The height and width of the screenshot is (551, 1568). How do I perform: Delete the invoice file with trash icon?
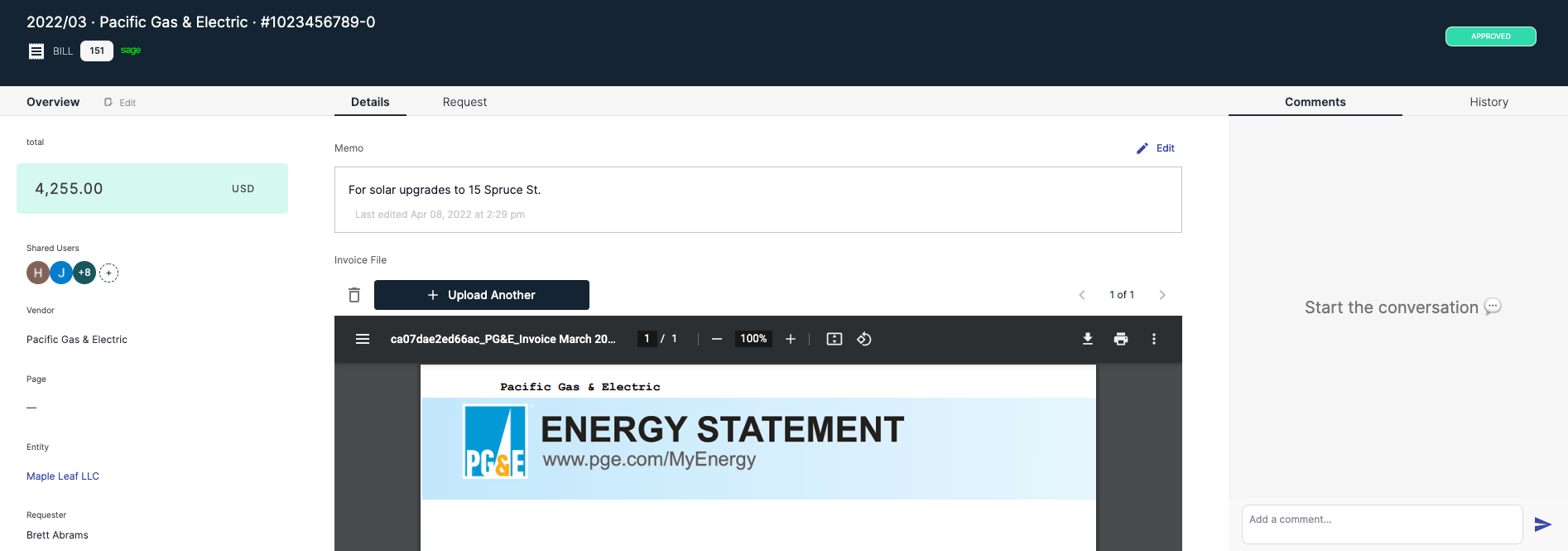point(354,295)
